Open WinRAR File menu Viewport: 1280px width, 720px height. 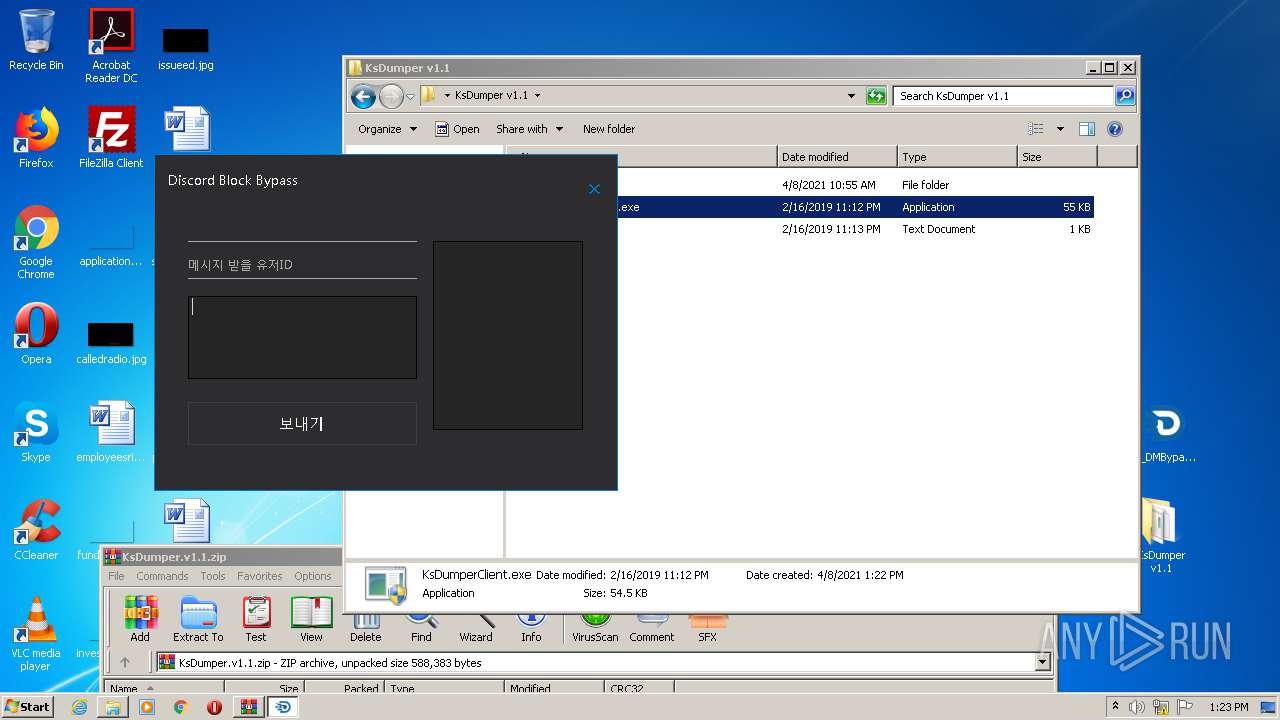tap(116, 576)
